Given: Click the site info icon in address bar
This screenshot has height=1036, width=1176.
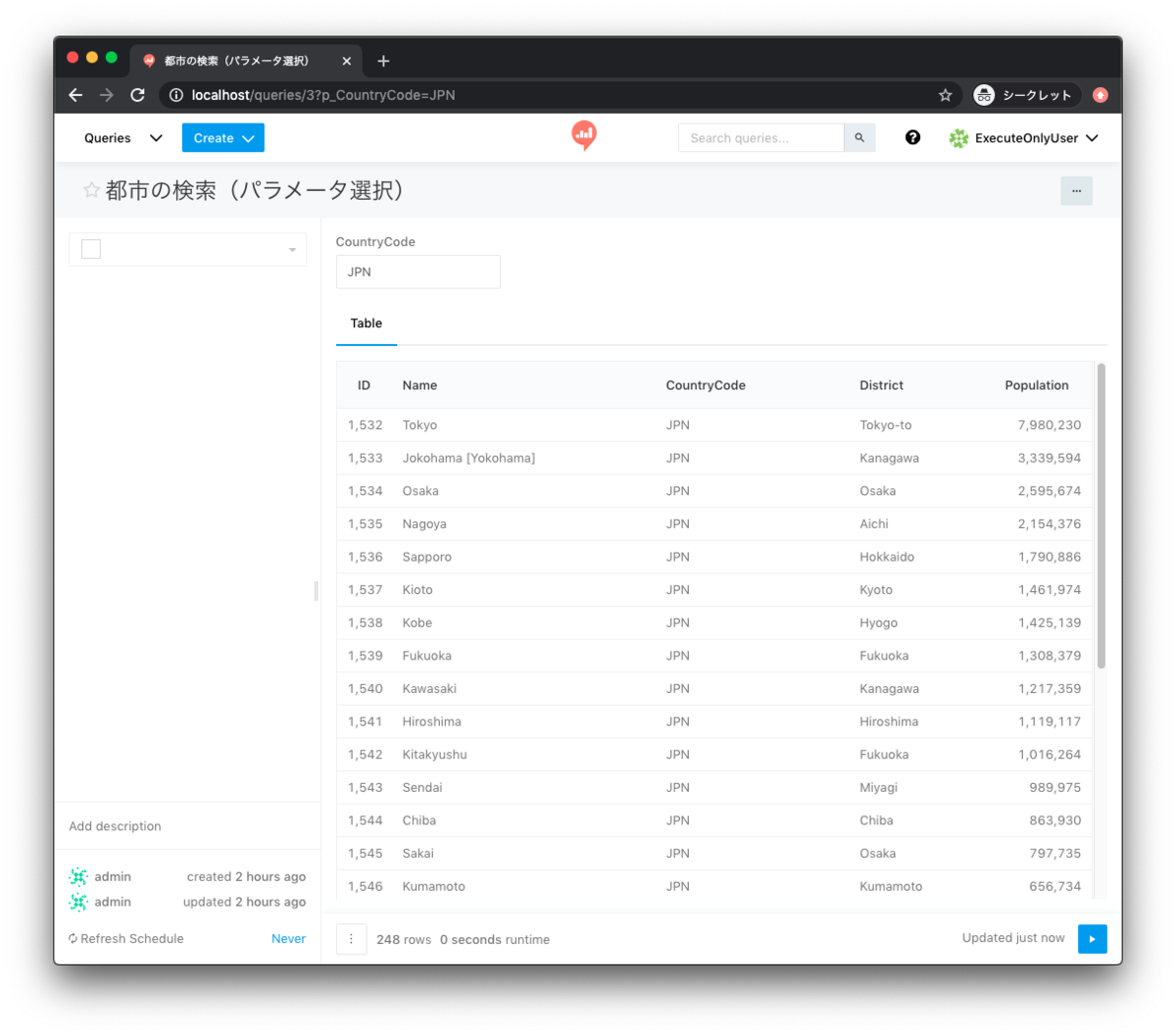Looking at the screenshot, I should click(176, 95).
